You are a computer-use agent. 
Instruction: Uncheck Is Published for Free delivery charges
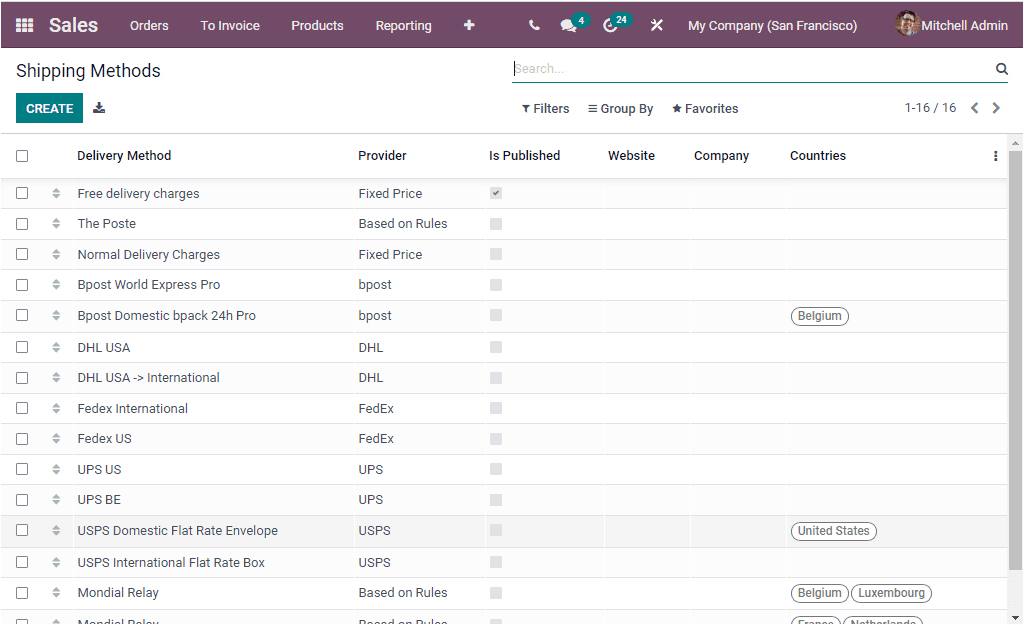(495, 193)
